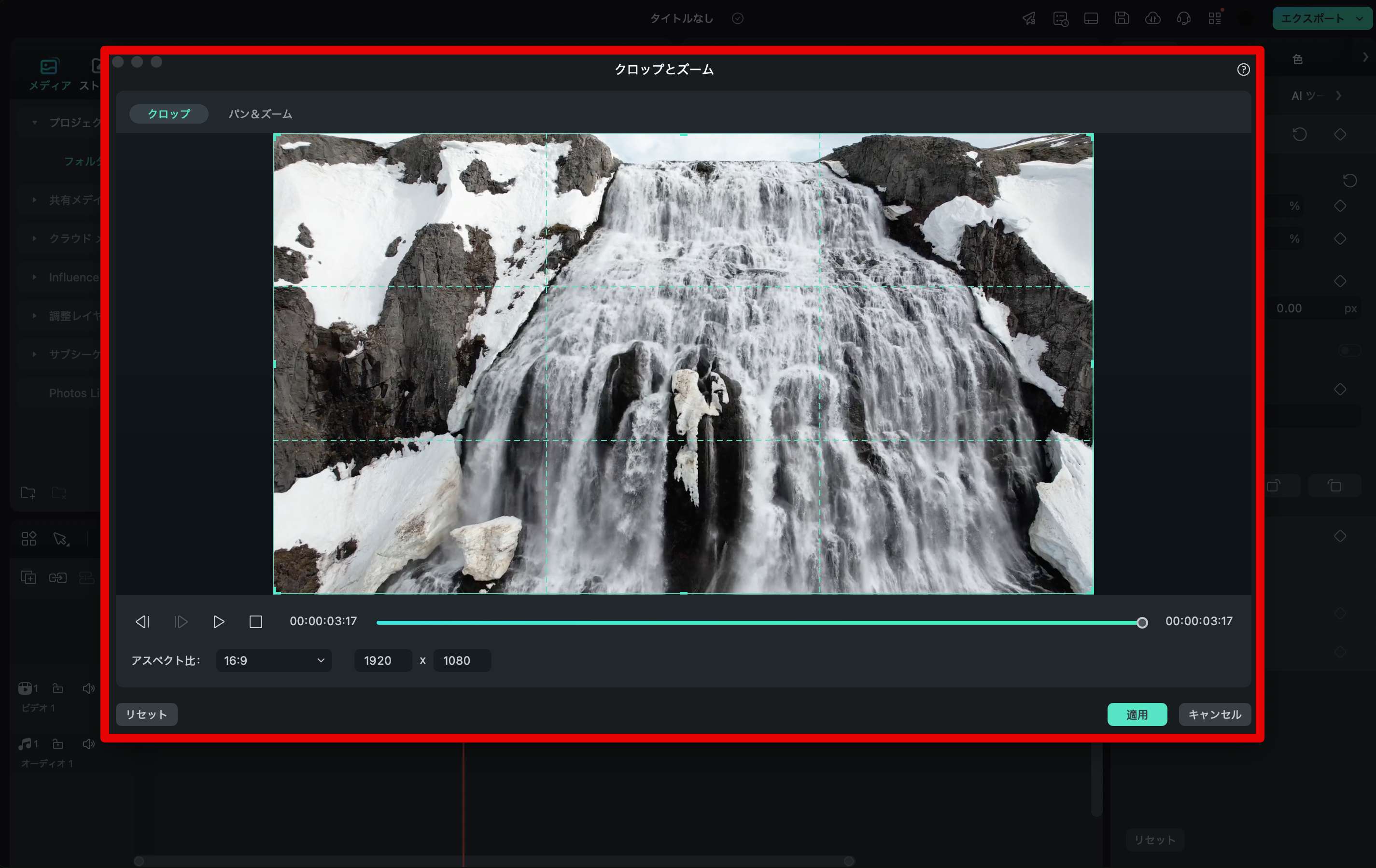Click the save project icon in top toolbar
Viewport: 1376px width, 868px height.
(x=1122, y=18)
